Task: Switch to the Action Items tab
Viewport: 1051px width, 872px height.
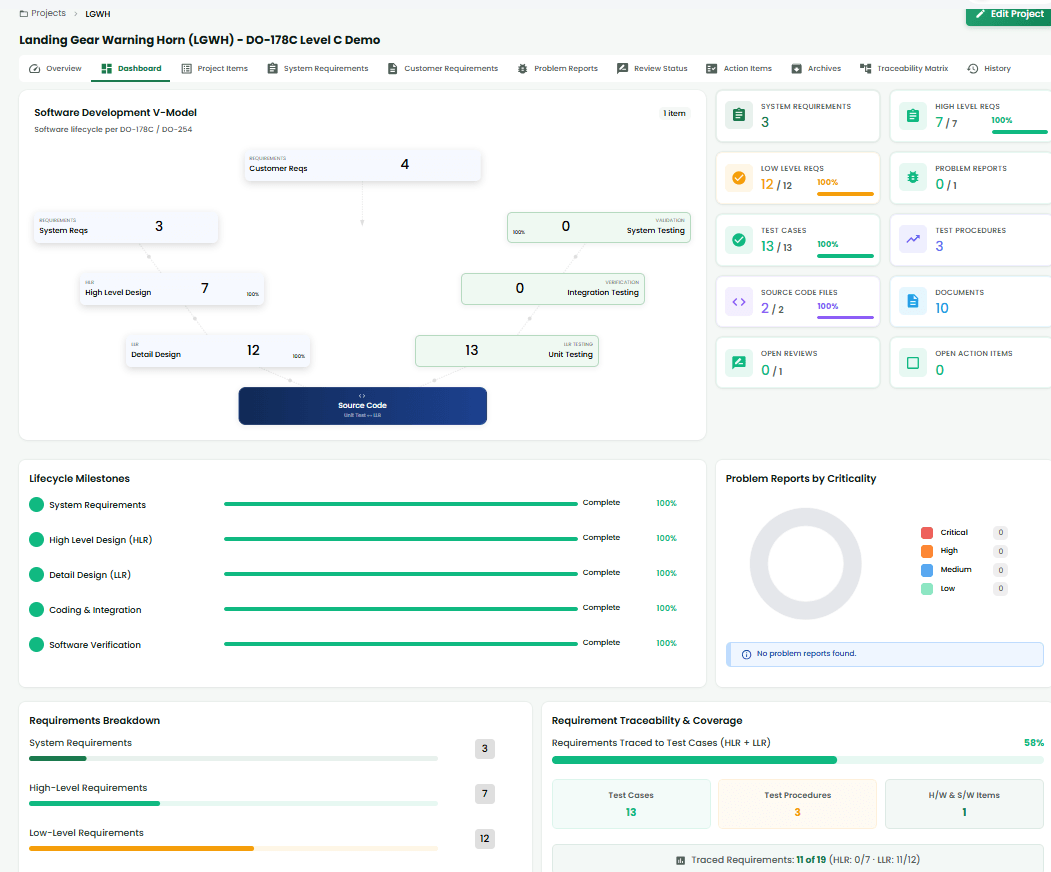Action: (x=739, y=68)
